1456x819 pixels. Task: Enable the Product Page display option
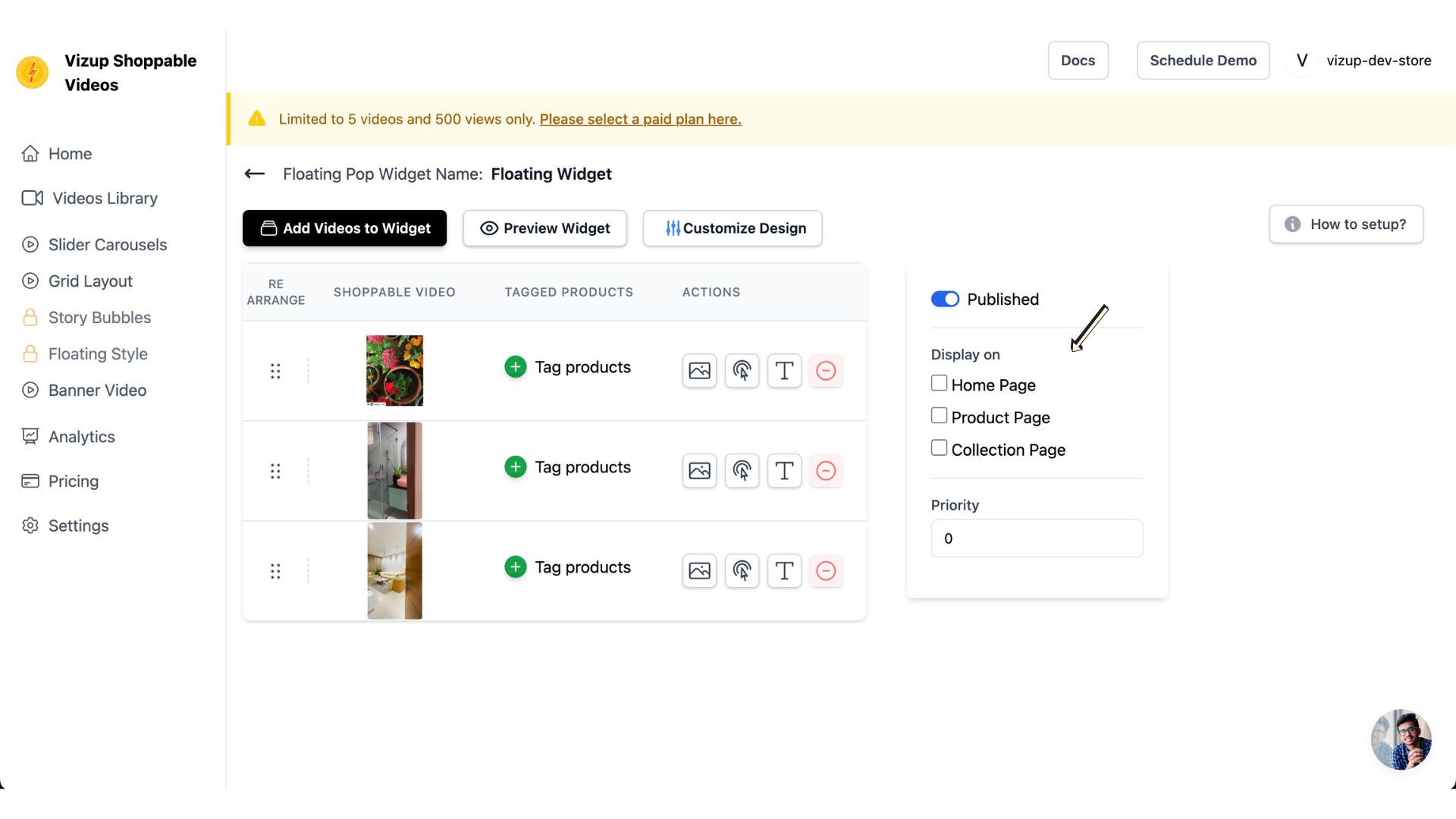click(939, 416)
